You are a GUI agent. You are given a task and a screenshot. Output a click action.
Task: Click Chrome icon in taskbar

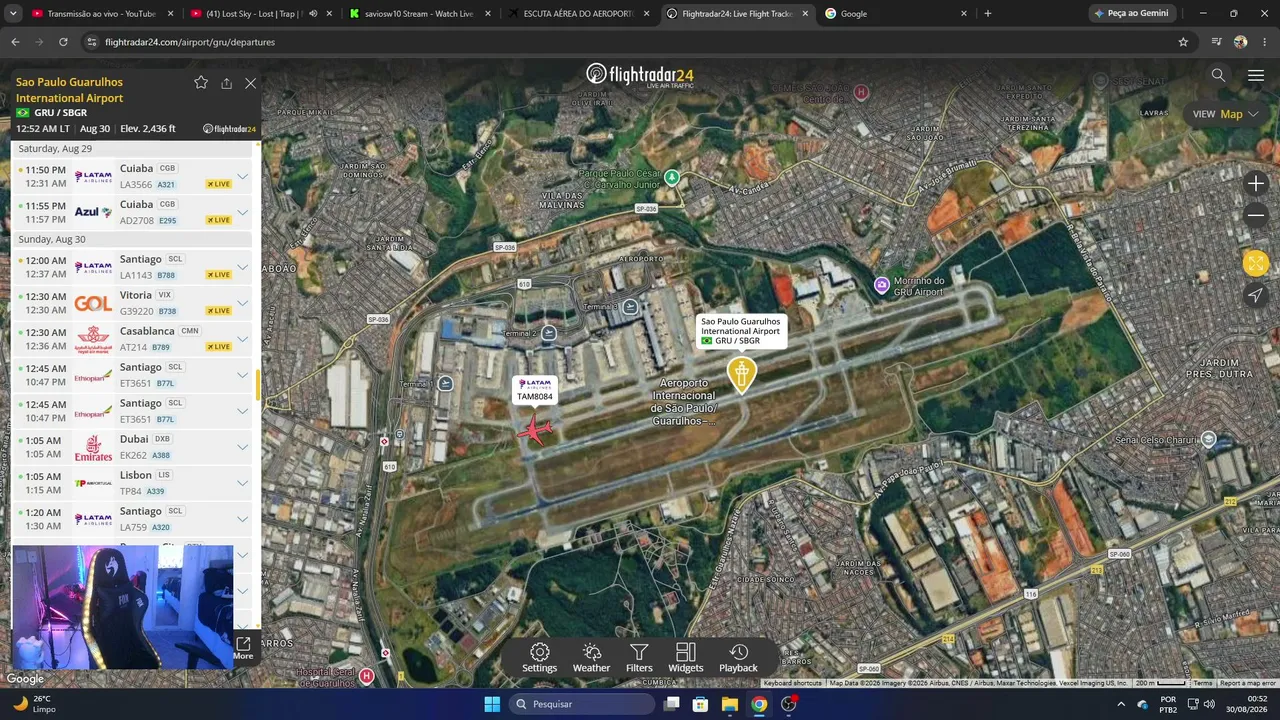coord(759,704)
